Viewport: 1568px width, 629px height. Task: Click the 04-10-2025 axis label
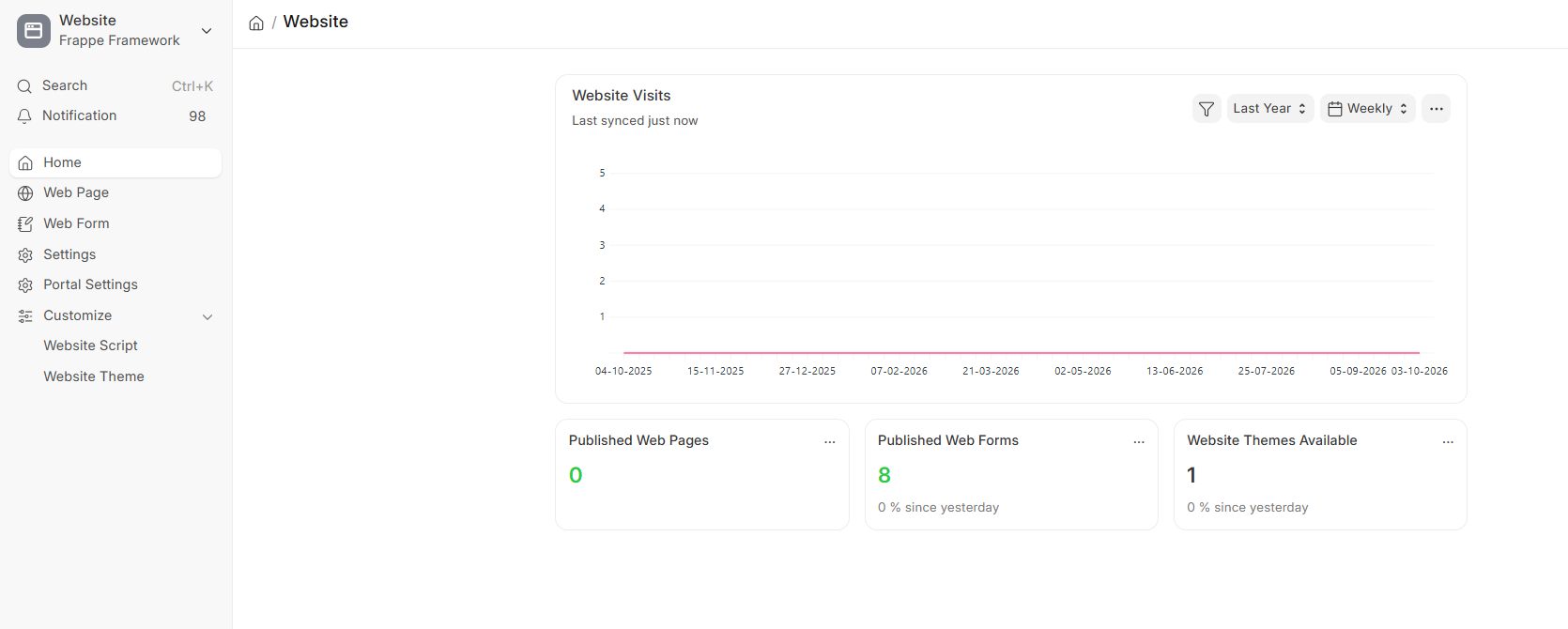(623, 372)
